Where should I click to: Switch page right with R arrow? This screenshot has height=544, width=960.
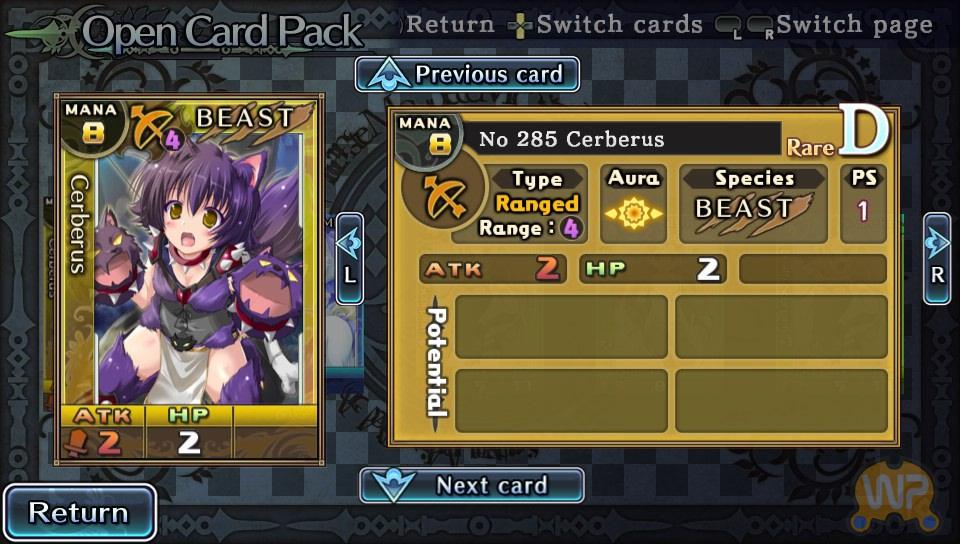[937, 258]
